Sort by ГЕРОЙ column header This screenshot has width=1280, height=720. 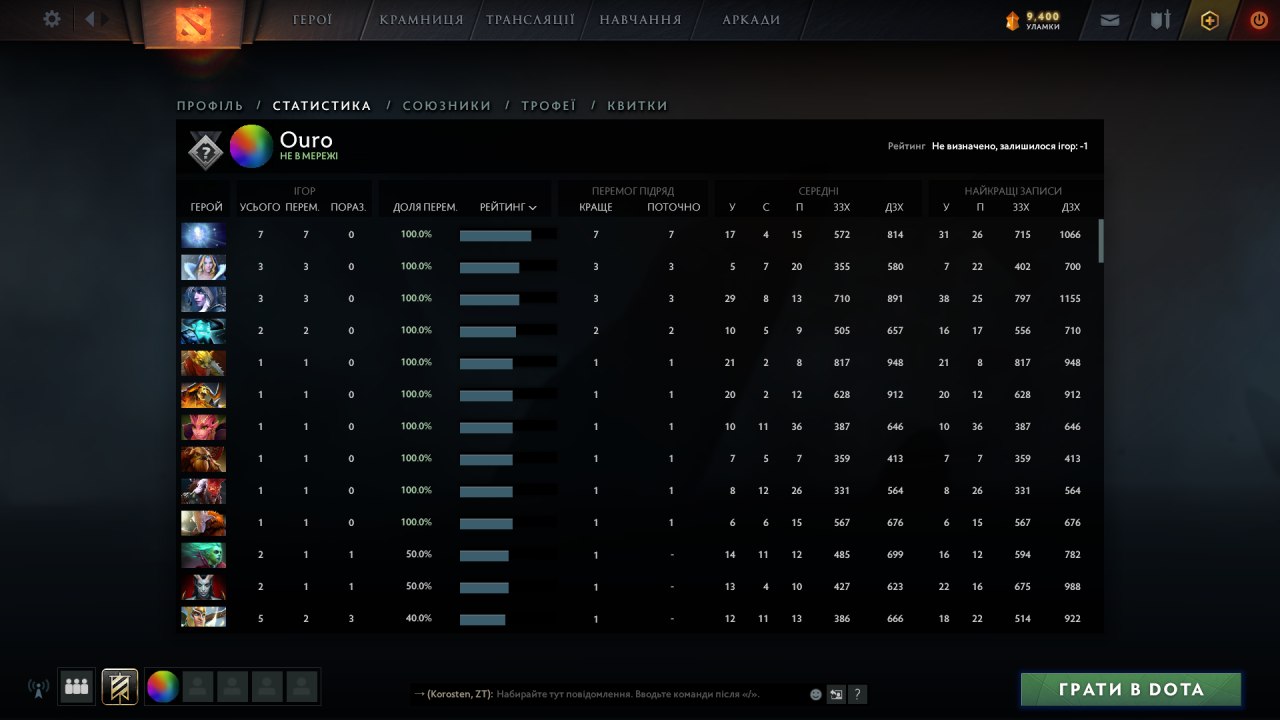(x=207, y=207)
